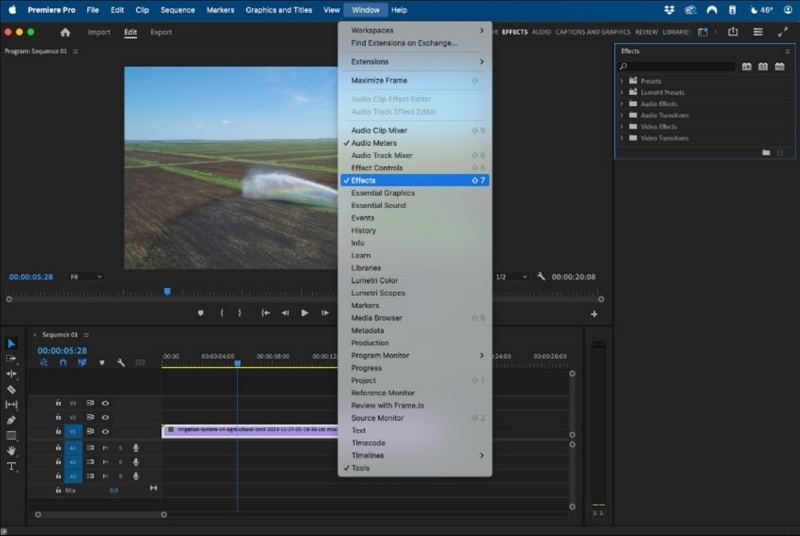
Task: Open Extensions submenu
Action: [x=415, y=62]
